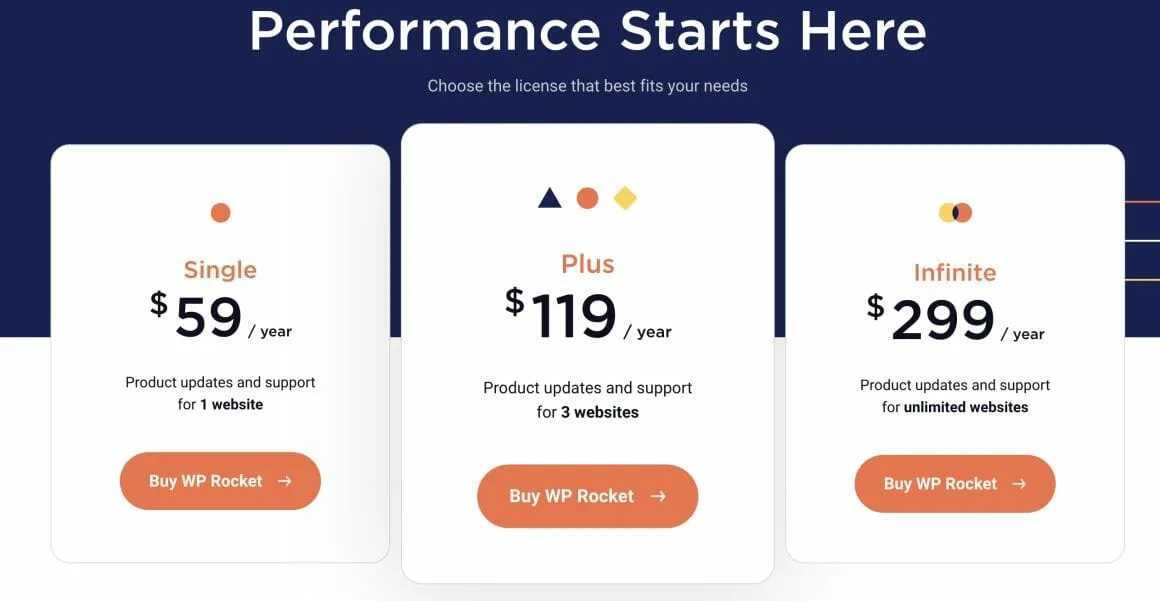Click the overlapping circles icon above Infinite
The width and height of the screenshot is (1160, 601).
[955, 212]
